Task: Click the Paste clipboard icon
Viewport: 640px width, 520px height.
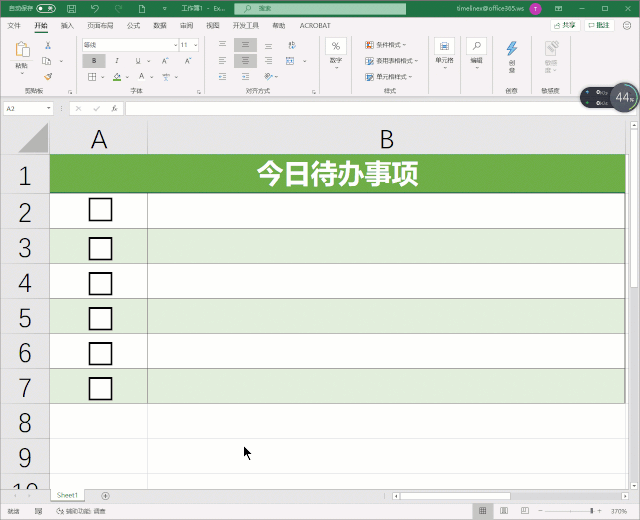Action: [22, 49]
